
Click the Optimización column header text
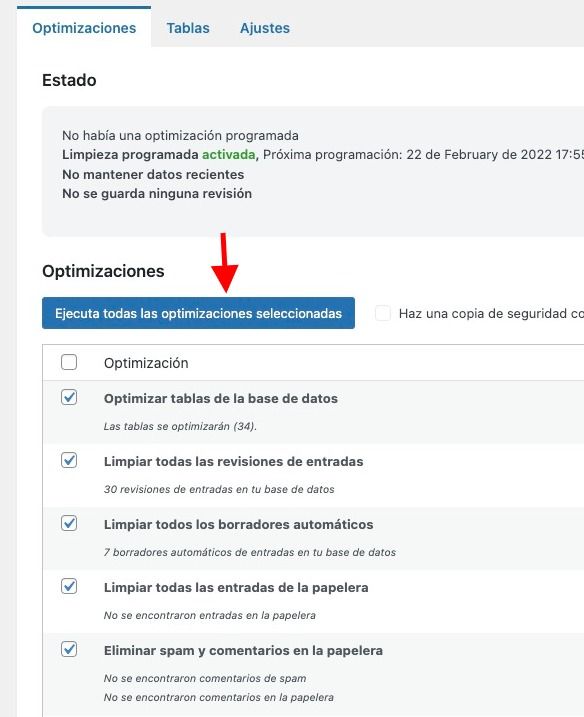pyautogui.click(x=146, y=363)
